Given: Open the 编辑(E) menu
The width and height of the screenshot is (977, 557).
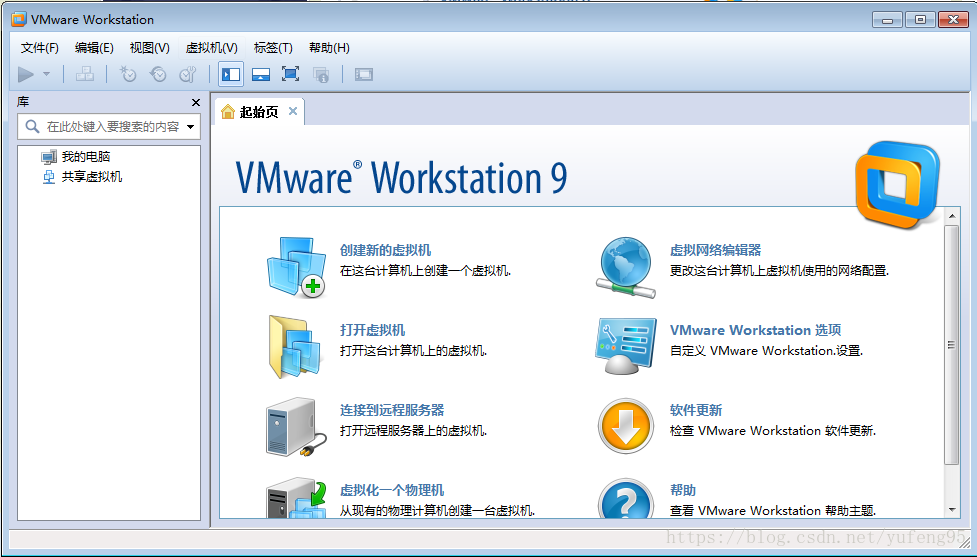Looking at the screenshot, I should pos(94,48).
